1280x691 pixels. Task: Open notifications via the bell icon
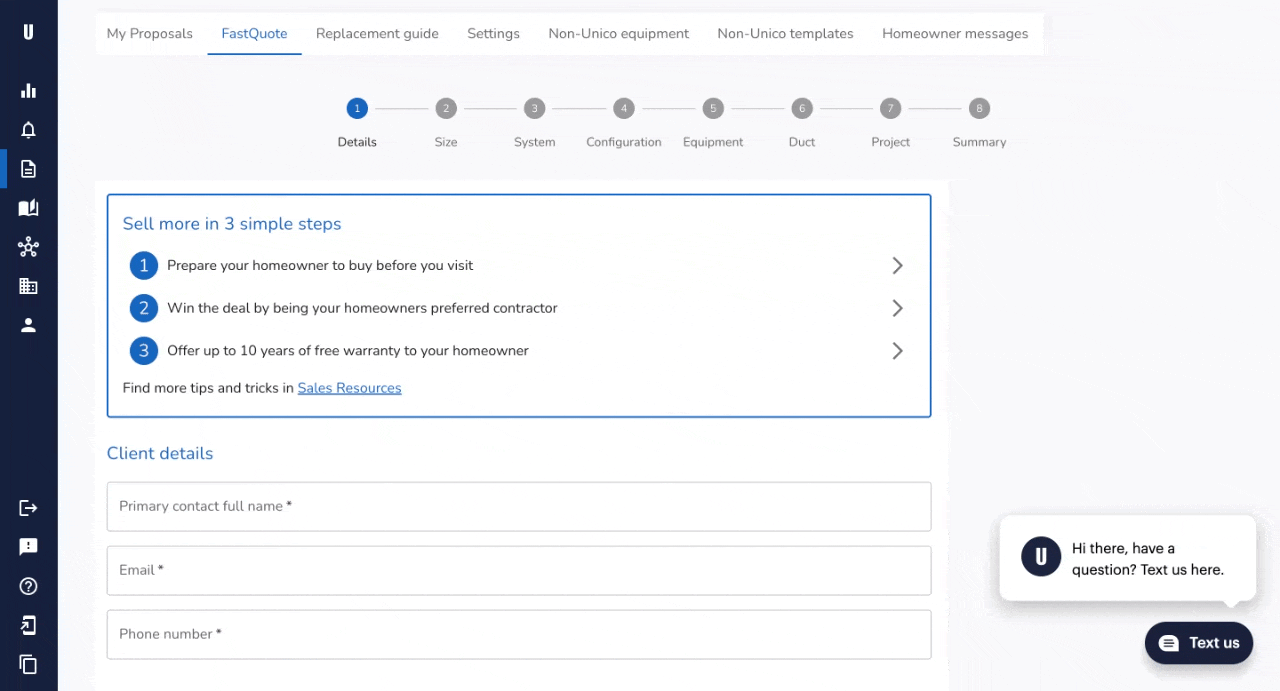tap(29, 128)
